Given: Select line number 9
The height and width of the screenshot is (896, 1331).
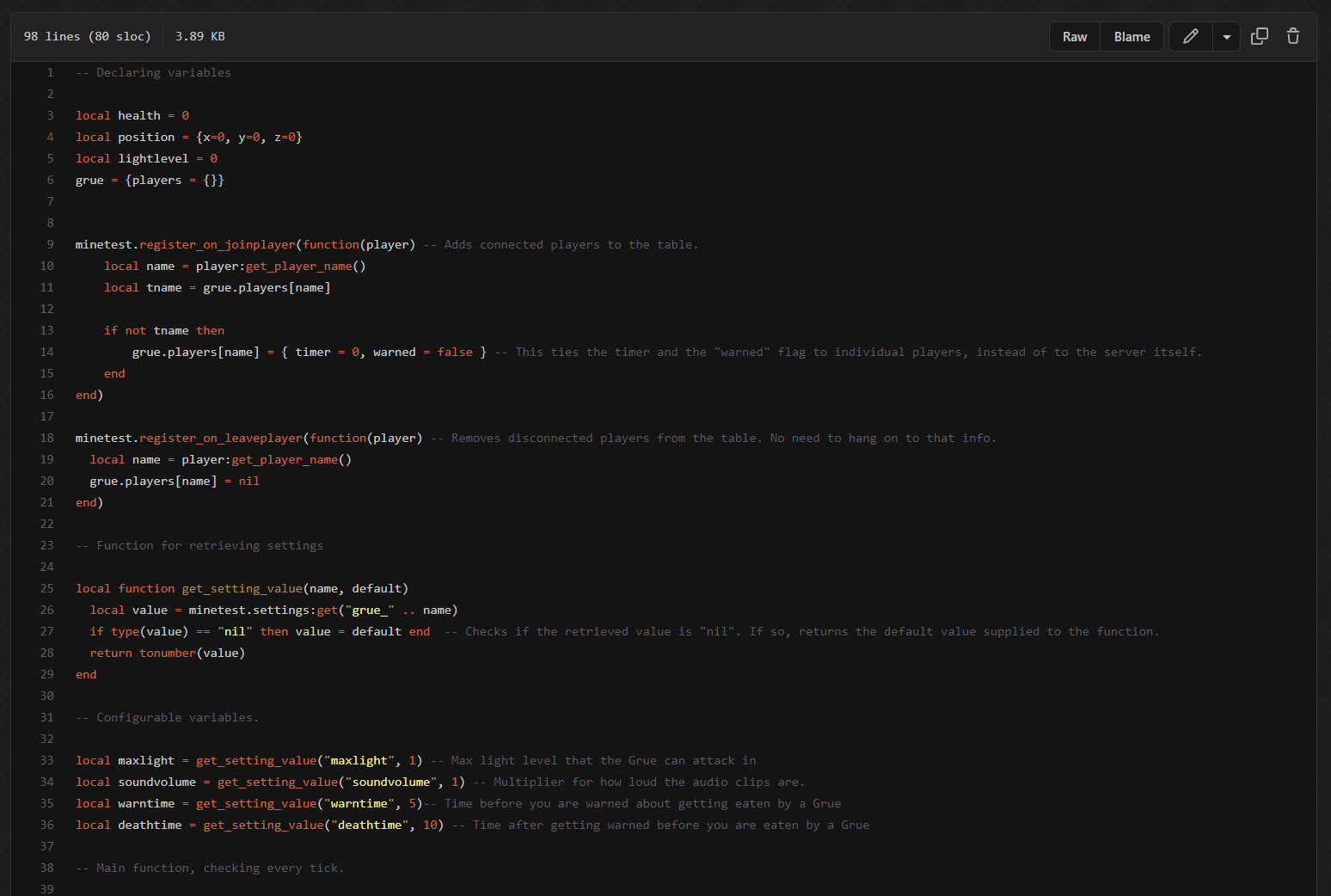Looking at the screenshot, I should click(x=50, y=245).
